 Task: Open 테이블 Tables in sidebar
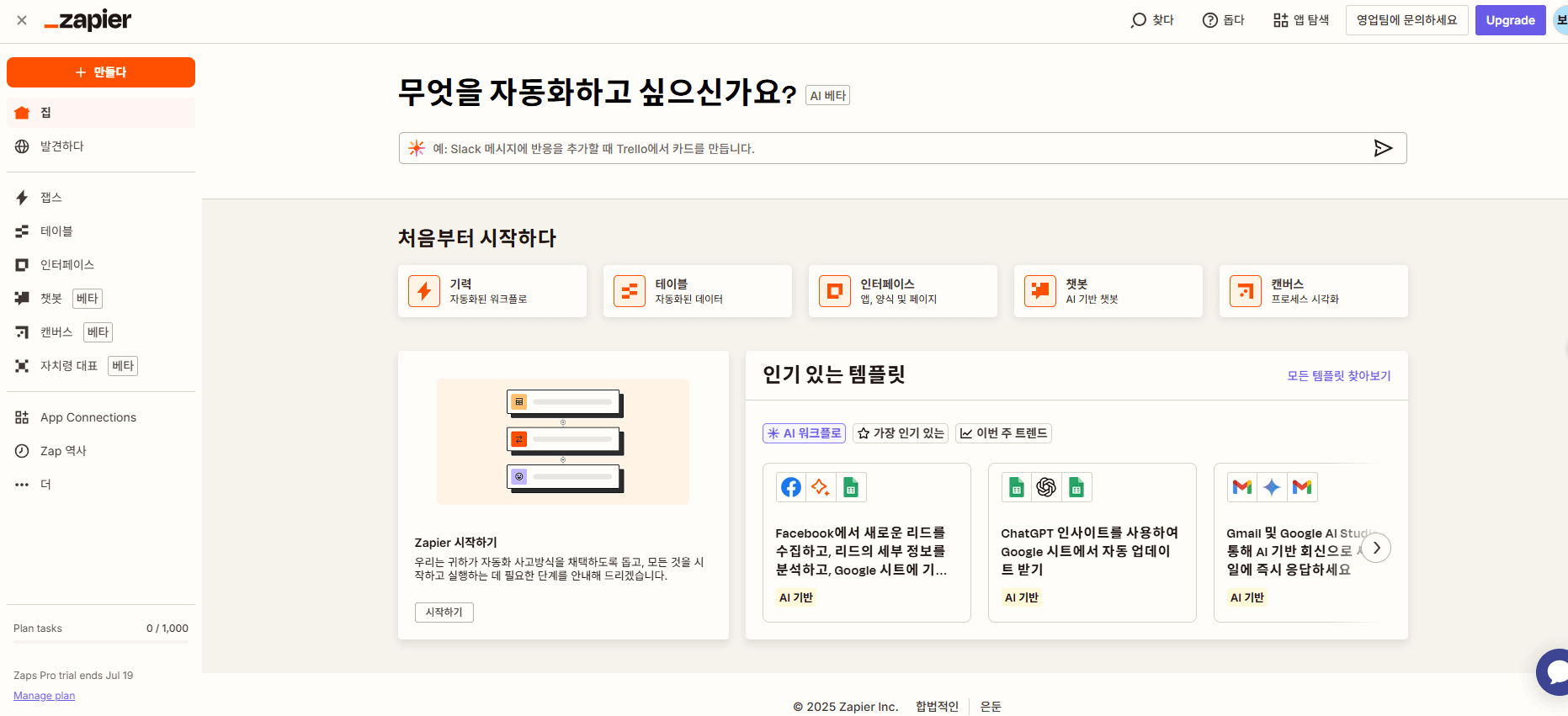click(101, 231)
